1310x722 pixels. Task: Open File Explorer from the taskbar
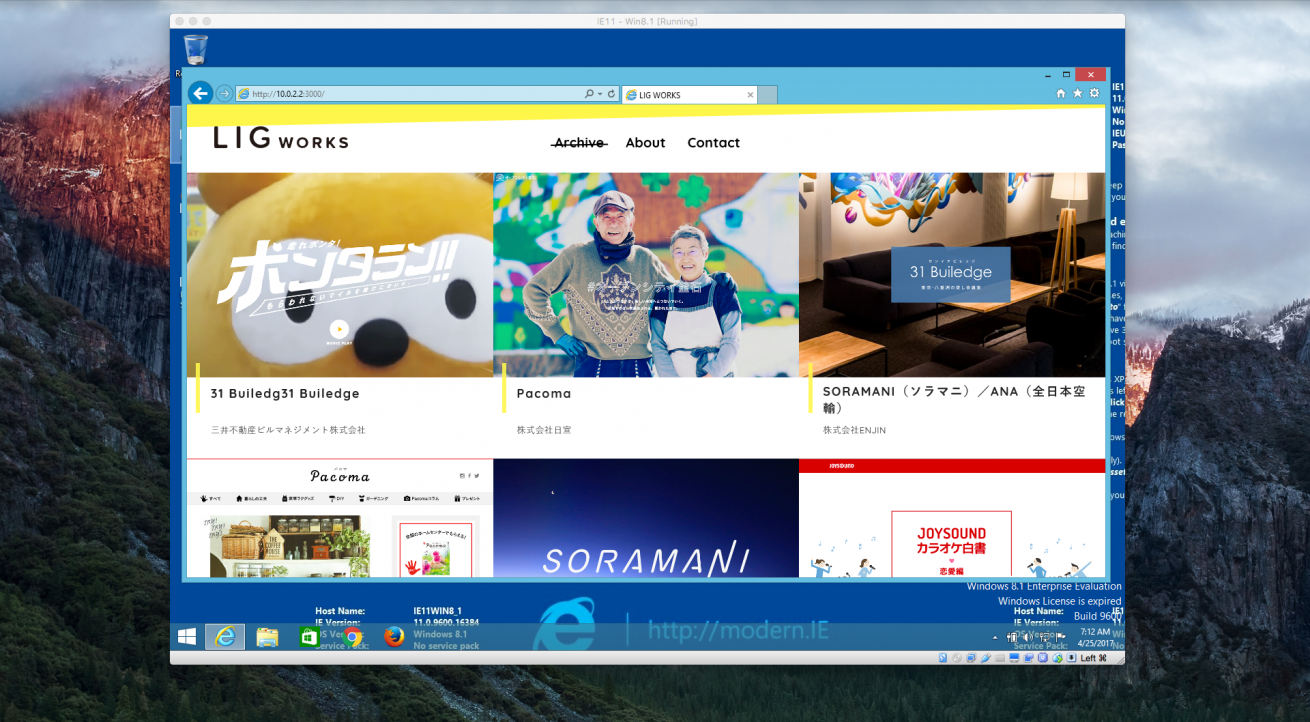pos(267,637)
